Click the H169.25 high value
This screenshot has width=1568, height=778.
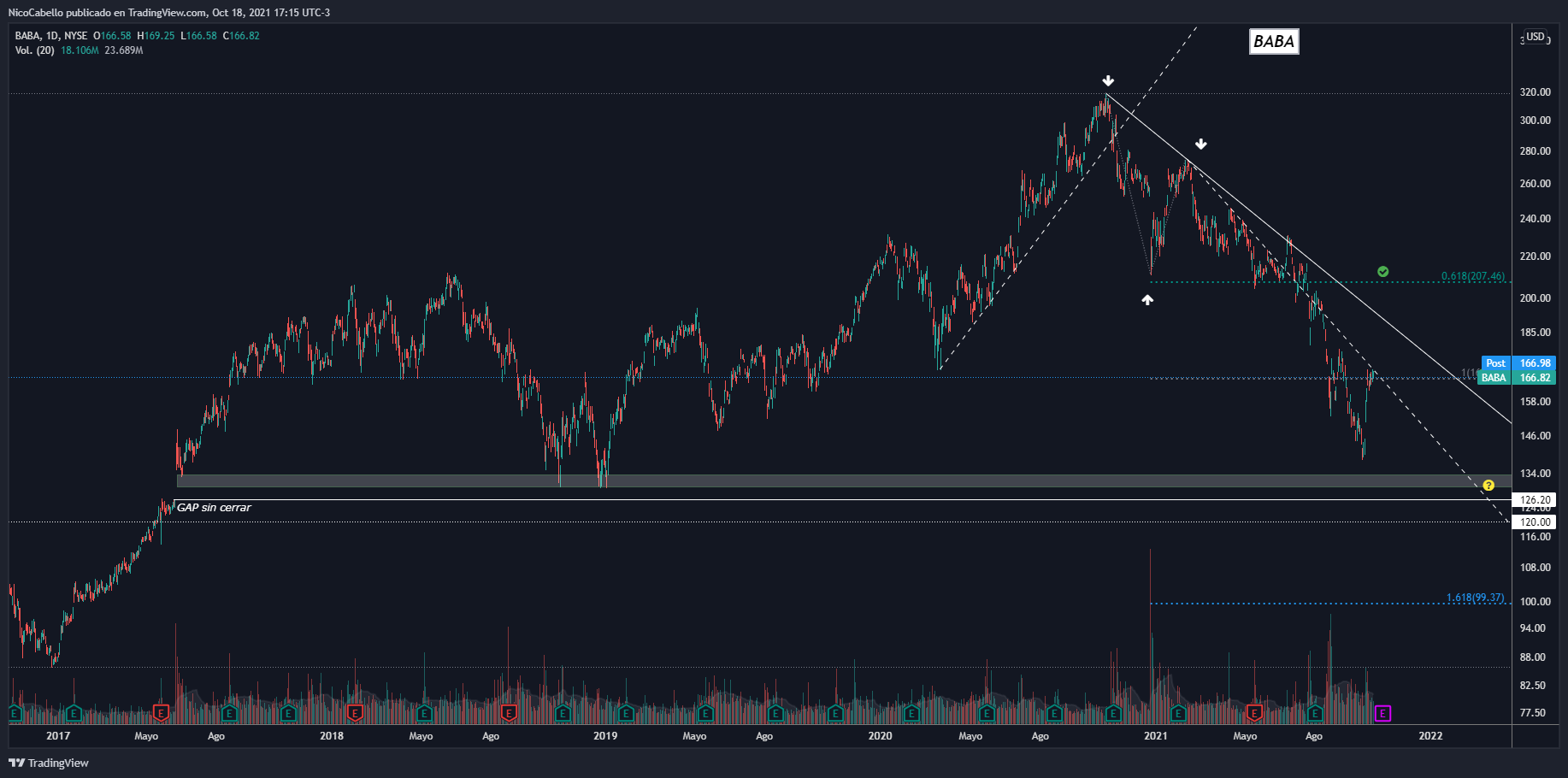(x=156, y=36)
